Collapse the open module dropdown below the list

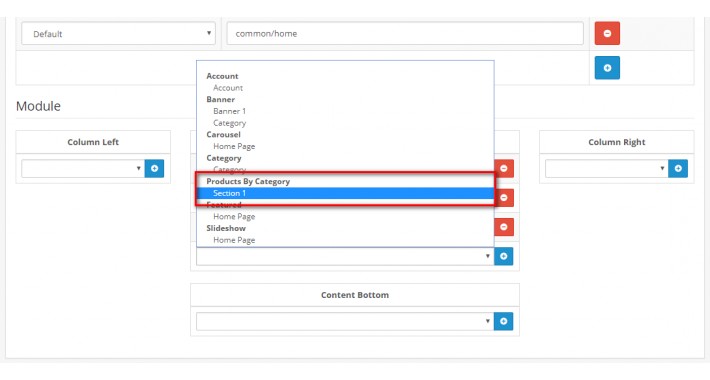(345, 256)
